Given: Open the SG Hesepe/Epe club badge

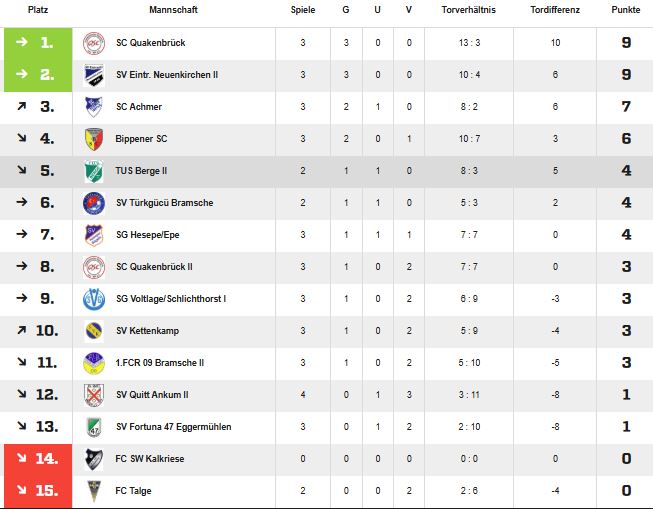Looking at the screenshot, I should click(x=94, y=235).
